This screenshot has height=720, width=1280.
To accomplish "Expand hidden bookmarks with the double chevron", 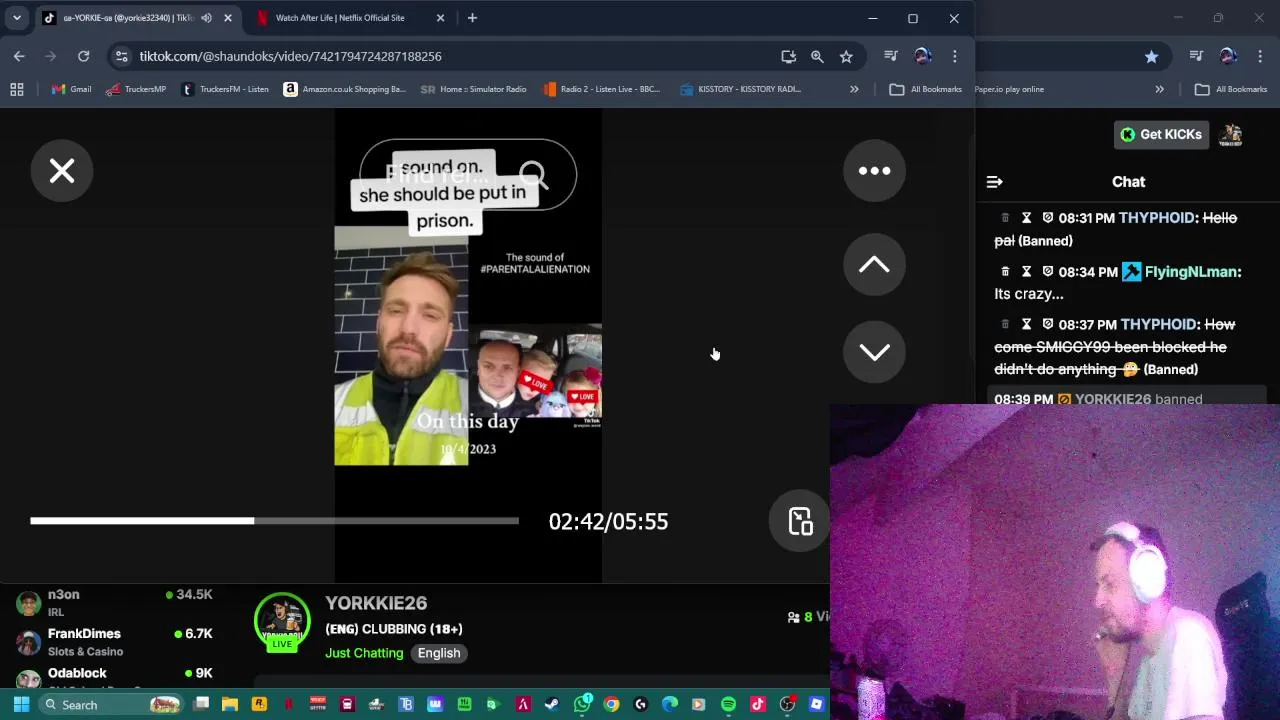I will tap(854, 89).
